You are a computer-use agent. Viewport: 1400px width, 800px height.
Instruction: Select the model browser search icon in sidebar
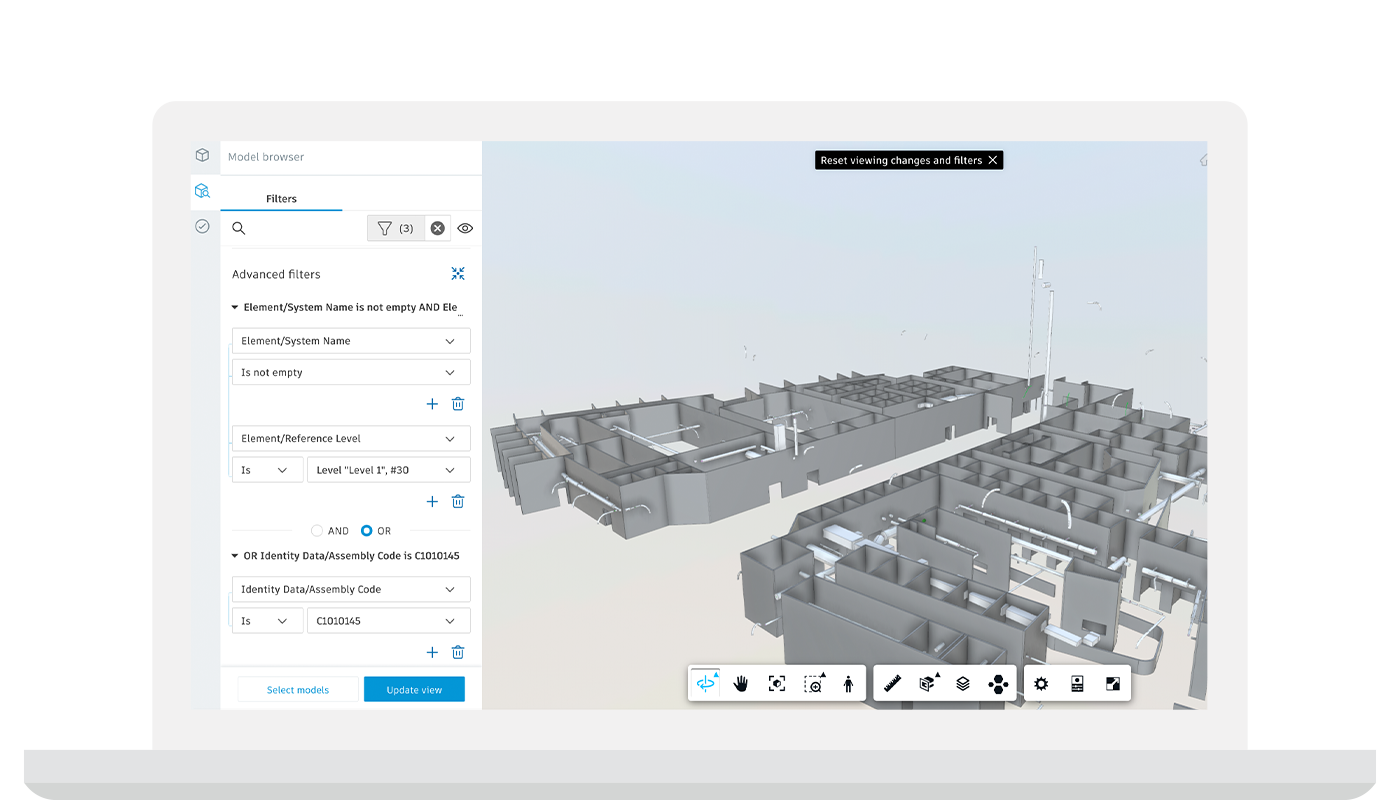click(x=202, y=190)
